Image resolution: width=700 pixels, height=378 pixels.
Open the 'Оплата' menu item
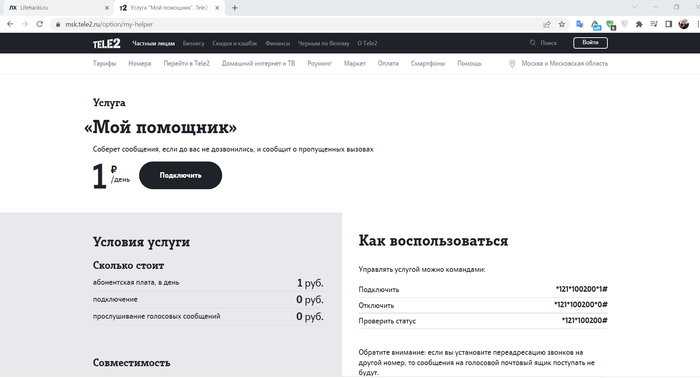[x=388, y=63]
